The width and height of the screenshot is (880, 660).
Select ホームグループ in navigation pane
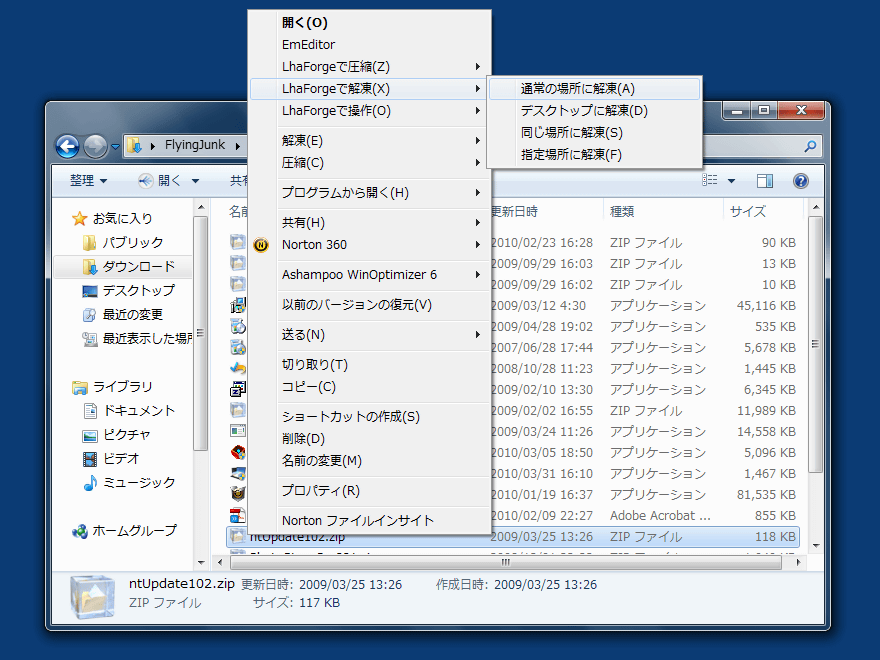125,531
